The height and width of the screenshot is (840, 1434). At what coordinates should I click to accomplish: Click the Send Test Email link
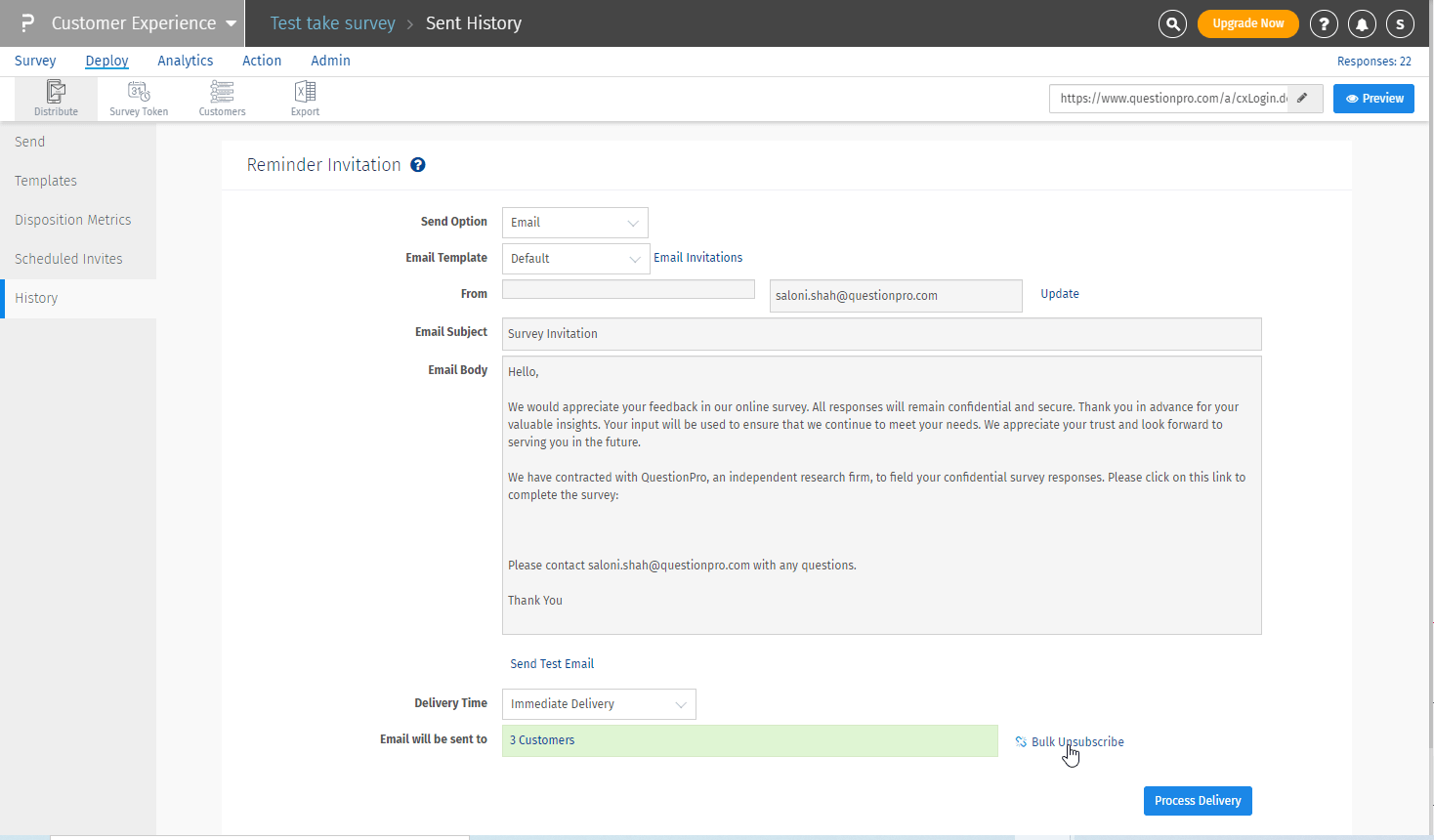[x=552, y=664]
